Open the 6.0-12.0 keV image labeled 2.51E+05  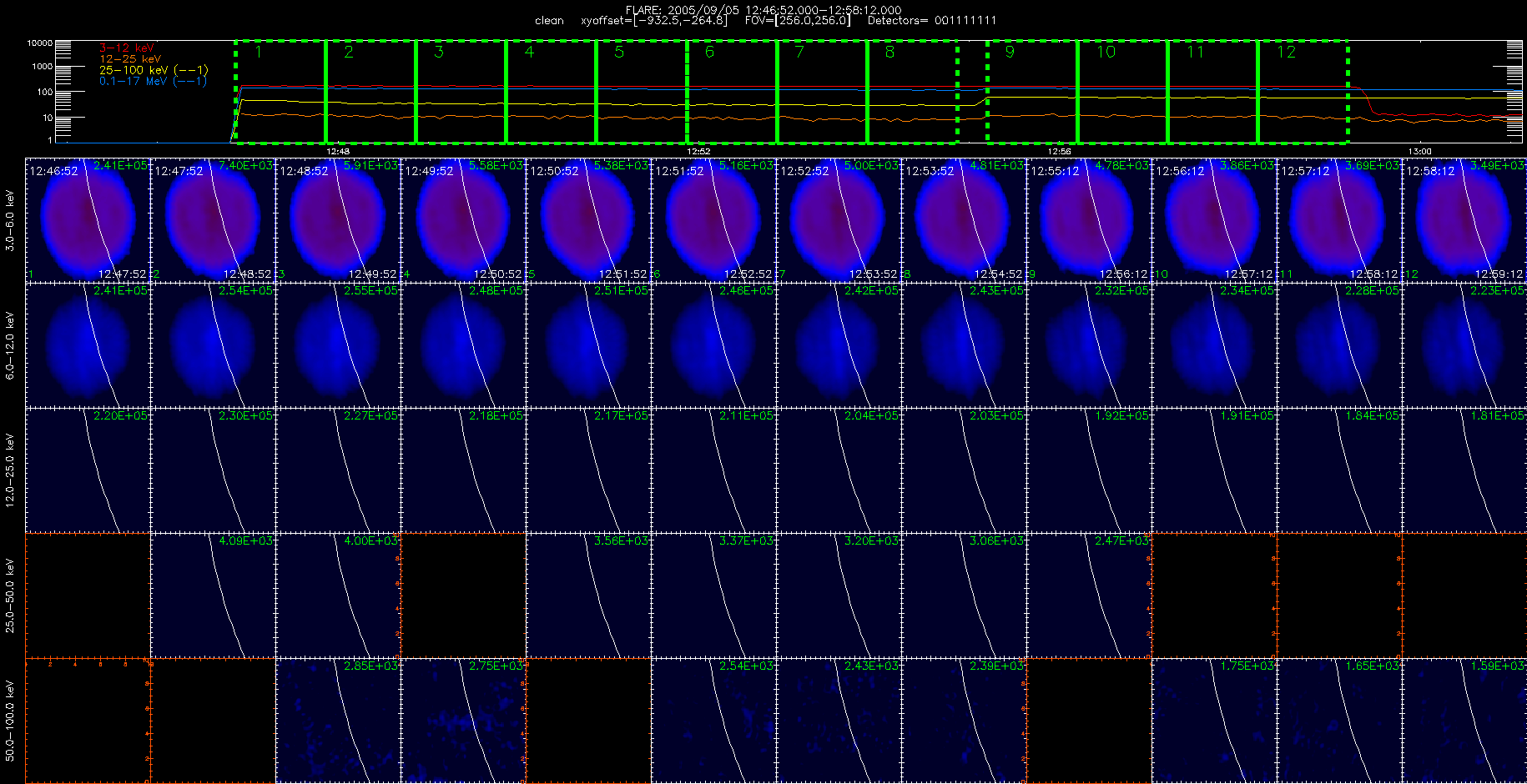click(588, 345)
